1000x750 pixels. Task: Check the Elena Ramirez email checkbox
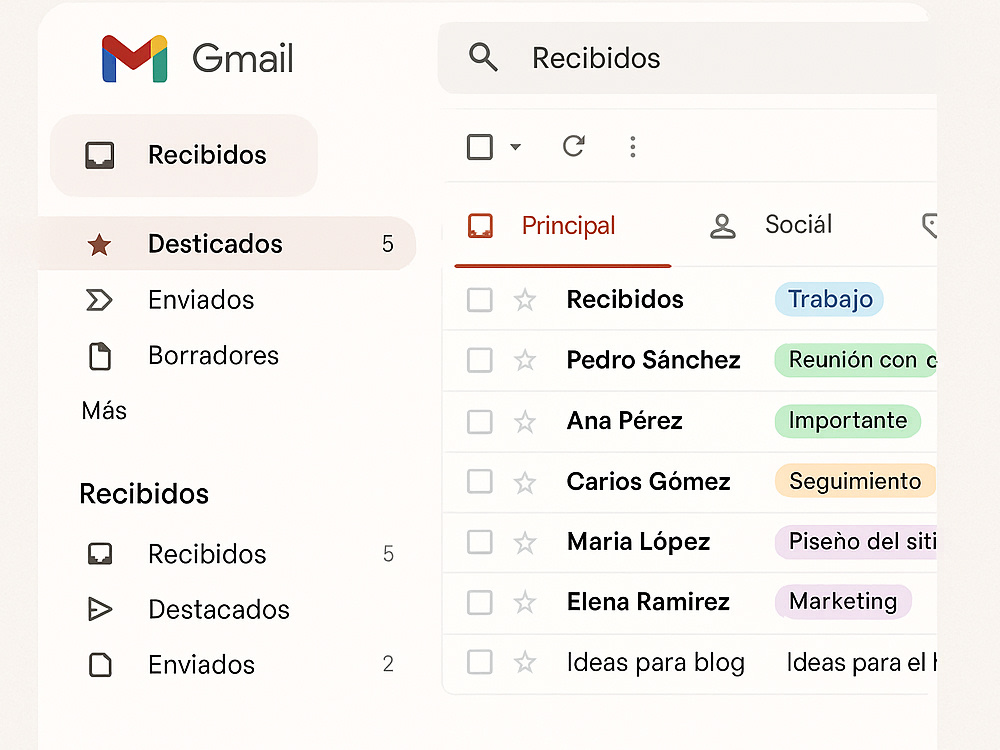click(480, 602)
